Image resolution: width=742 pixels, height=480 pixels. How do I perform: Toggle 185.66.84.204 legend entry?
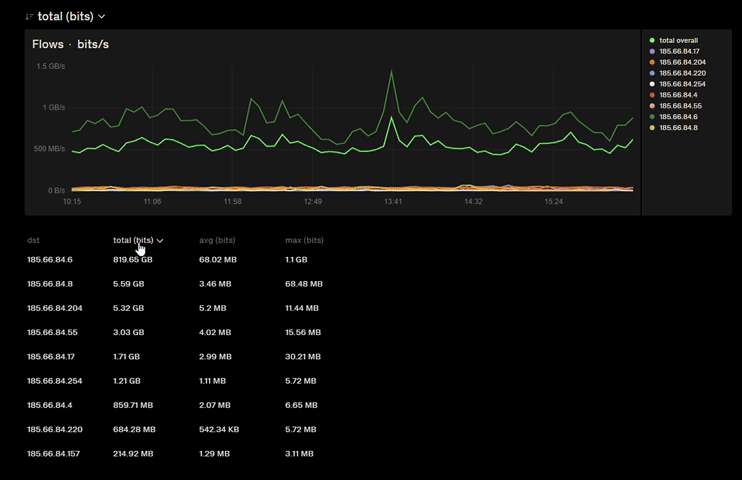pos(682,63)
